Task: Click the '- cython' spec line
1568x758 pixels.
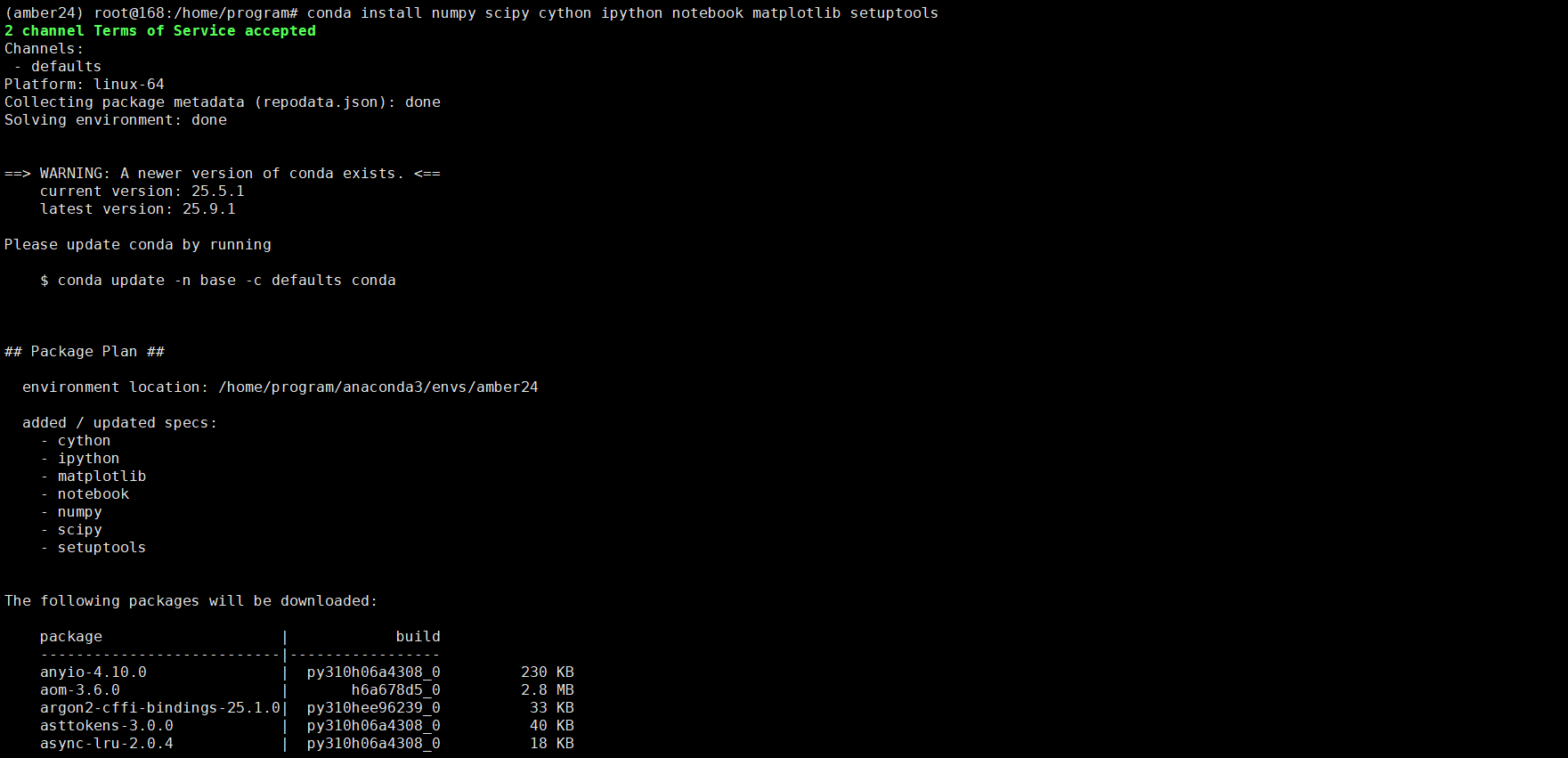Action: click(76, 441)
